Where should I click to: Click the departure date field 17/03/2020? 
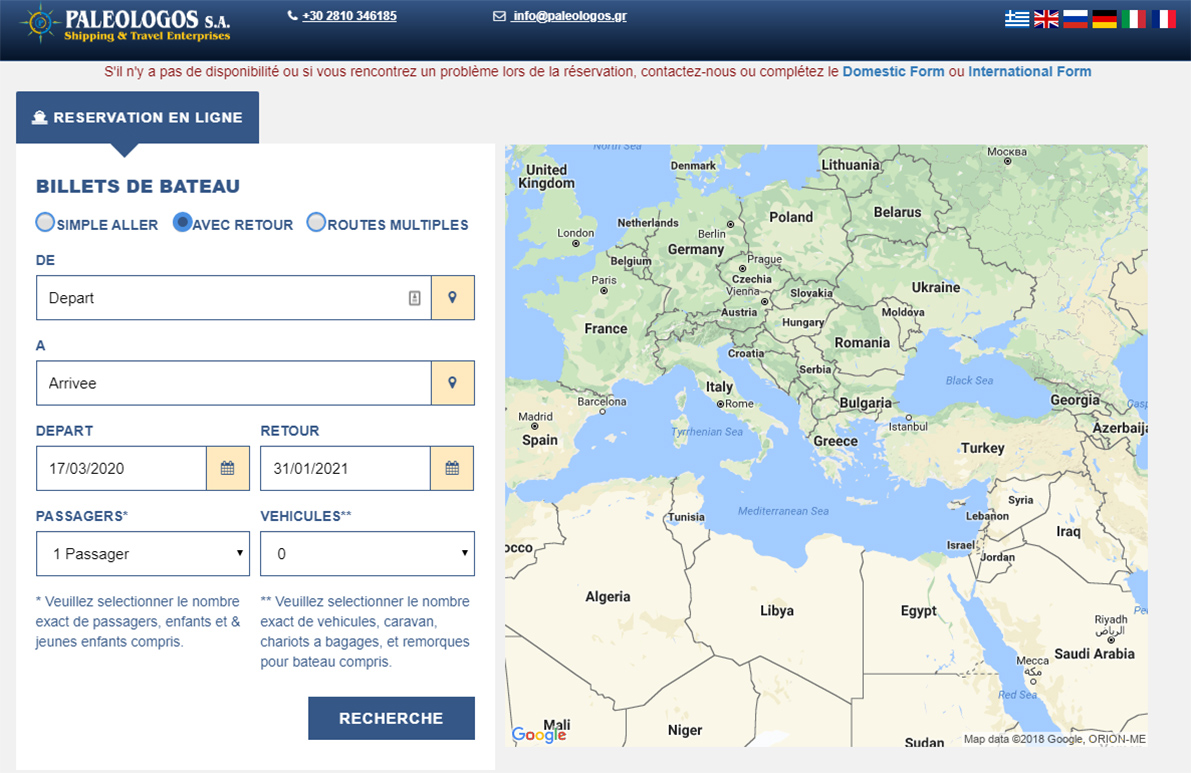[122, 468]
